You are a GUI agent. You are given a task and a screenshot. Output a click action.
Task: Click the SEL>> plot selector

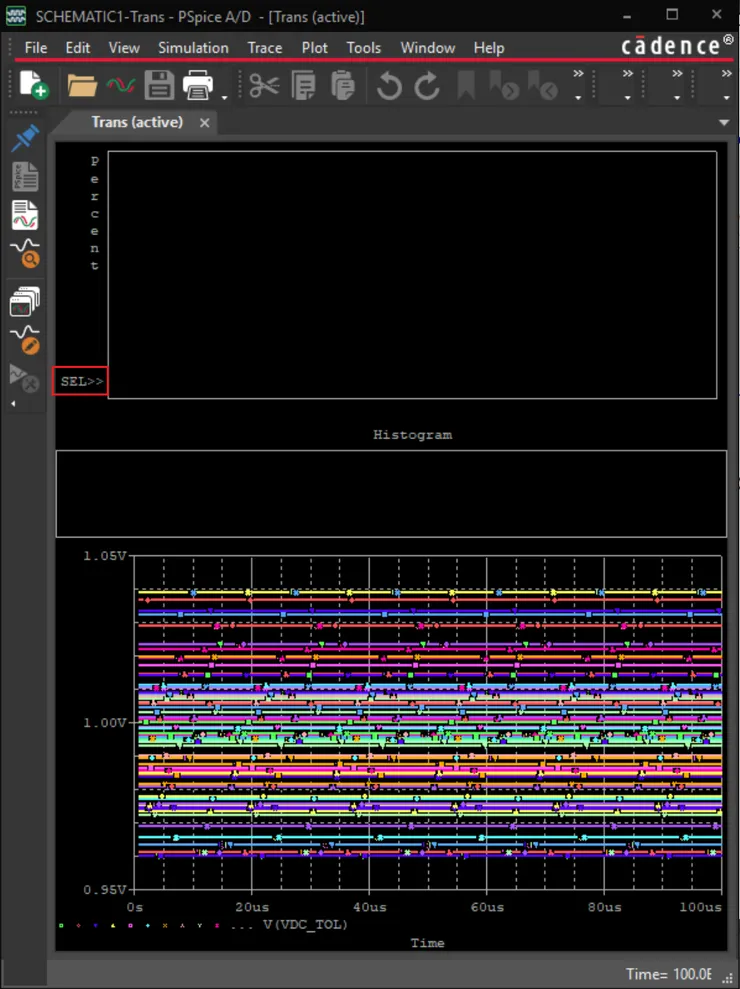pyautogui.click(x=81, y=381)
